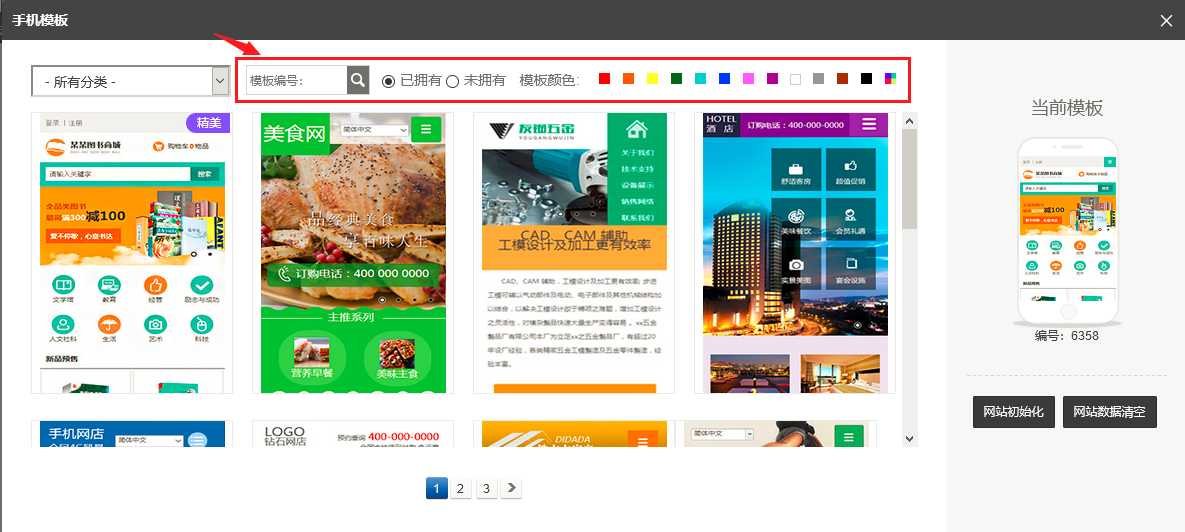Select the 已拥有 radio button
1185x532 pixels.
pyautogui.click(x=389, y=80)
